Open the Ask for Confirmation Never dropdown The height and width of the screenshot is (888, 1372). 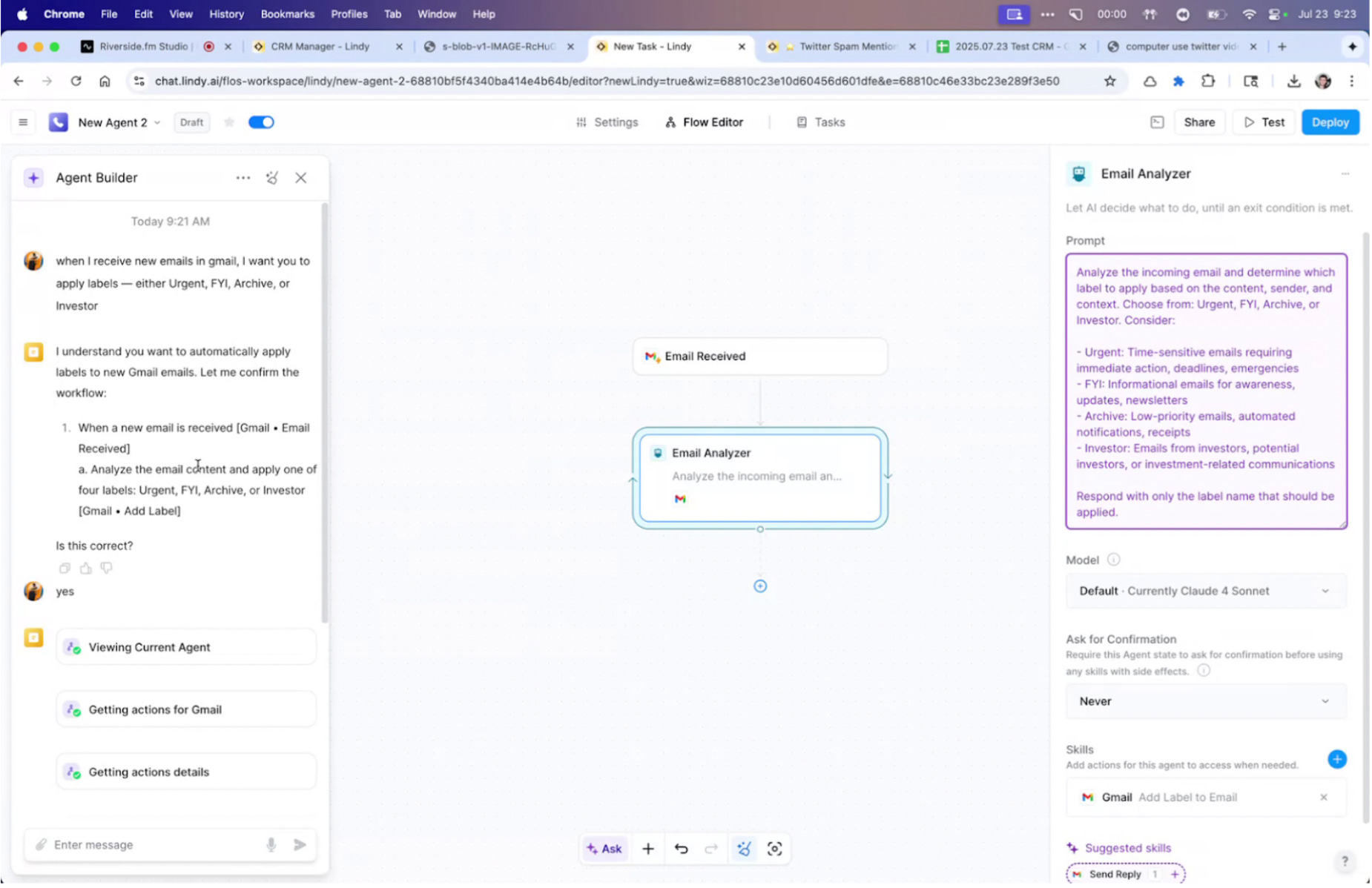click(1207, 702)
